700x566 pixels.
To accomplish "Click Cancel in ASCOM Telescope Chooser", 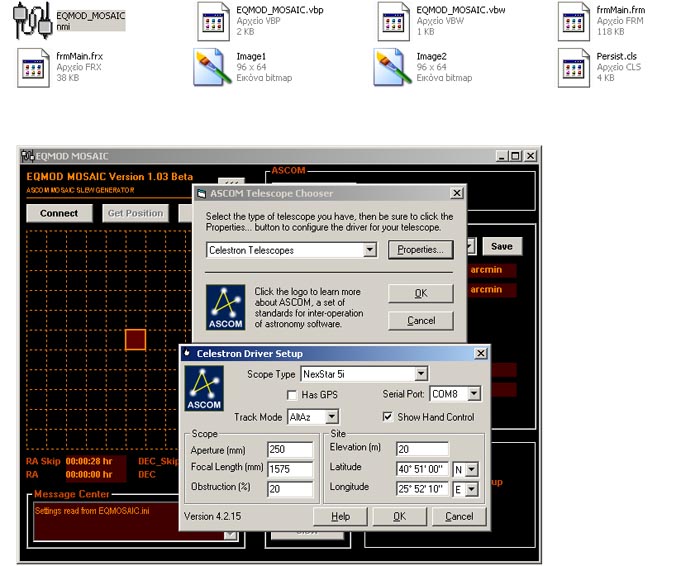I will tap(421, 320).
